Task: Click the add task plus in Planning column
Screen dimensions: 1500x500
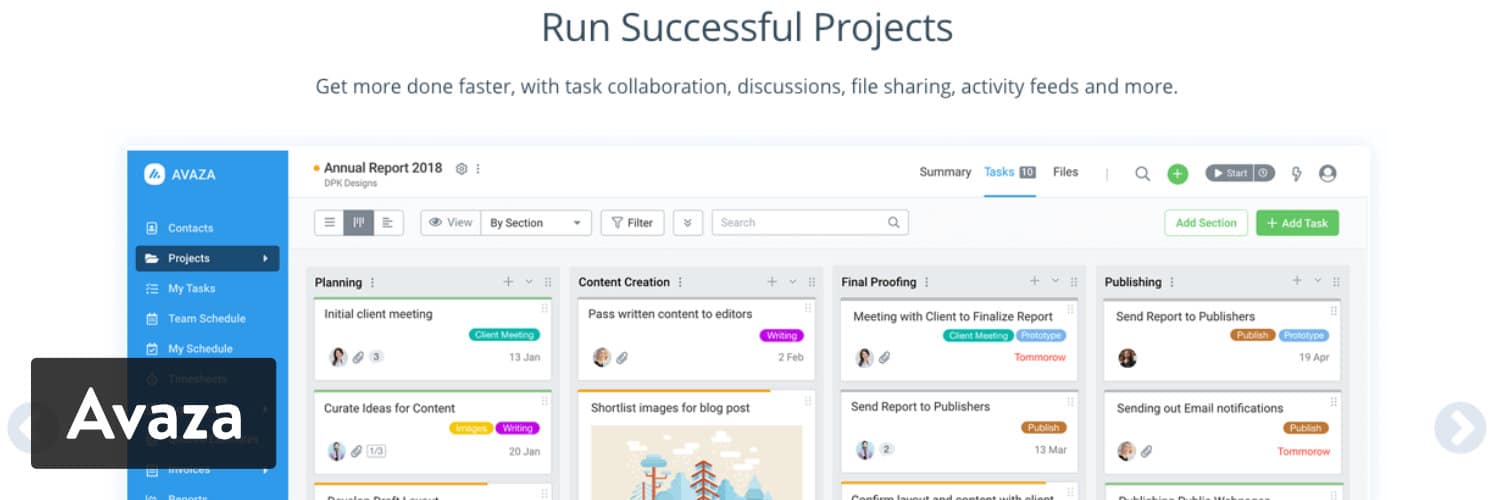Action: tap(508, 282)
